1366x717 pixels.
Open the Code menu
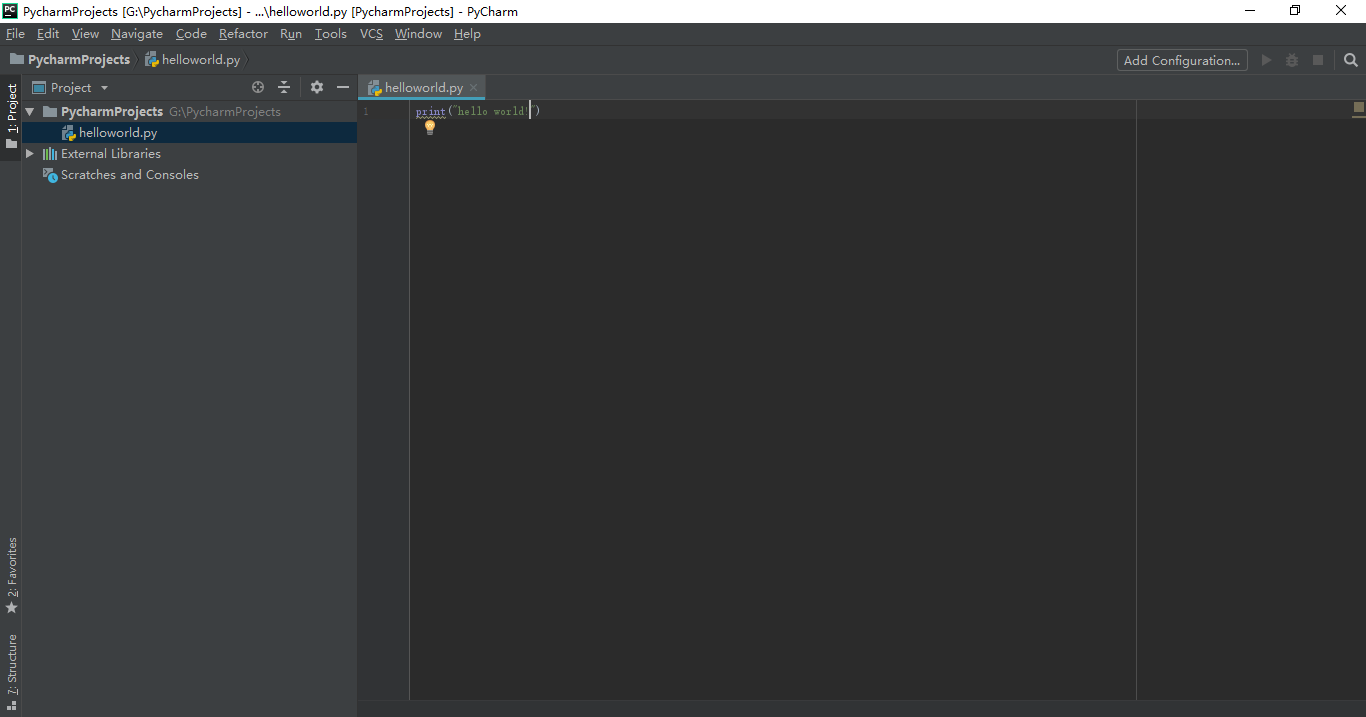point(191,34)
